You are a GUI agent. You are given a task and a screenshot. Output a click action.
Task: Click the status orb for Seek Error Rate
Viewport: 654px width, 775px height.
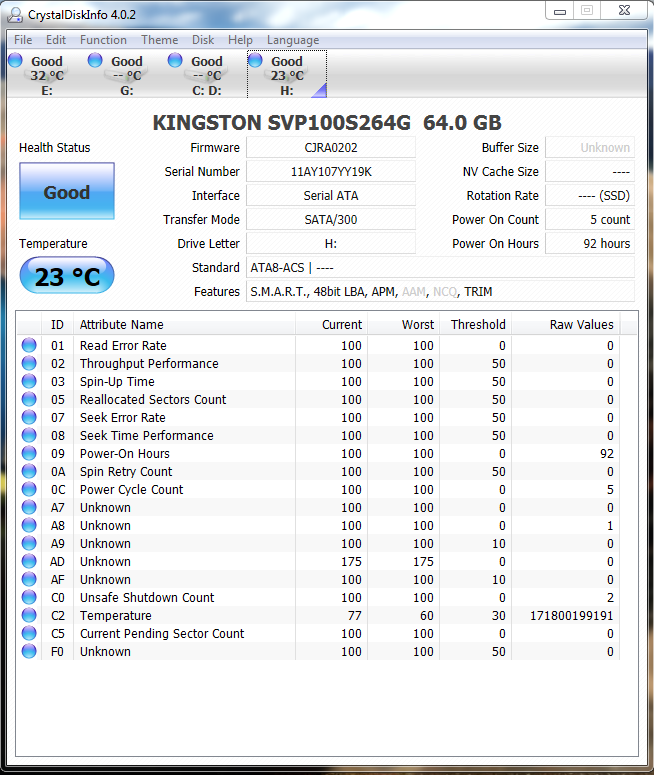pyautogui.click(x=29, y=417)
